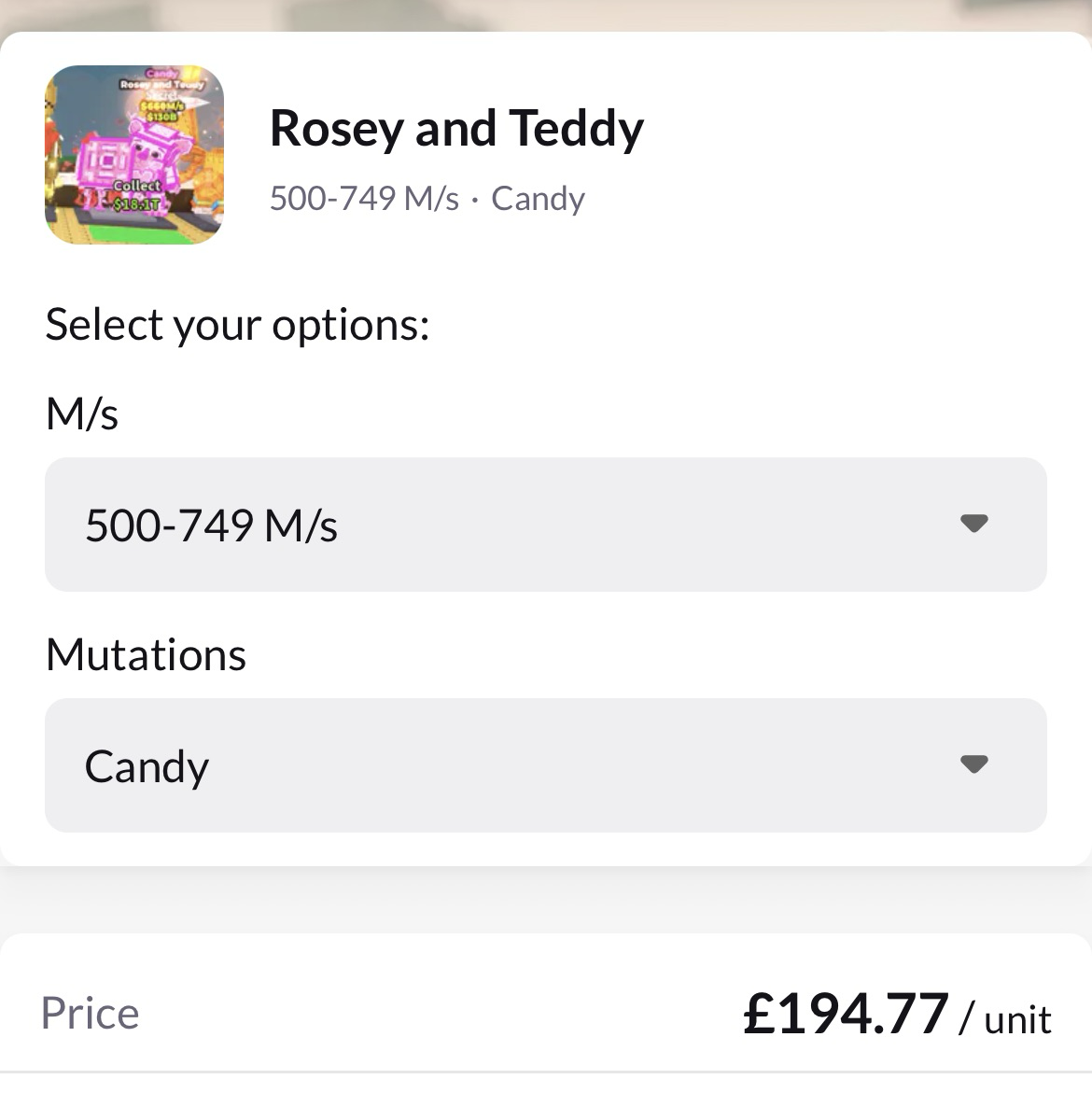Click the "M/s" field label
Screen dimensions: 1092x1093
click(x=82, y=413)
